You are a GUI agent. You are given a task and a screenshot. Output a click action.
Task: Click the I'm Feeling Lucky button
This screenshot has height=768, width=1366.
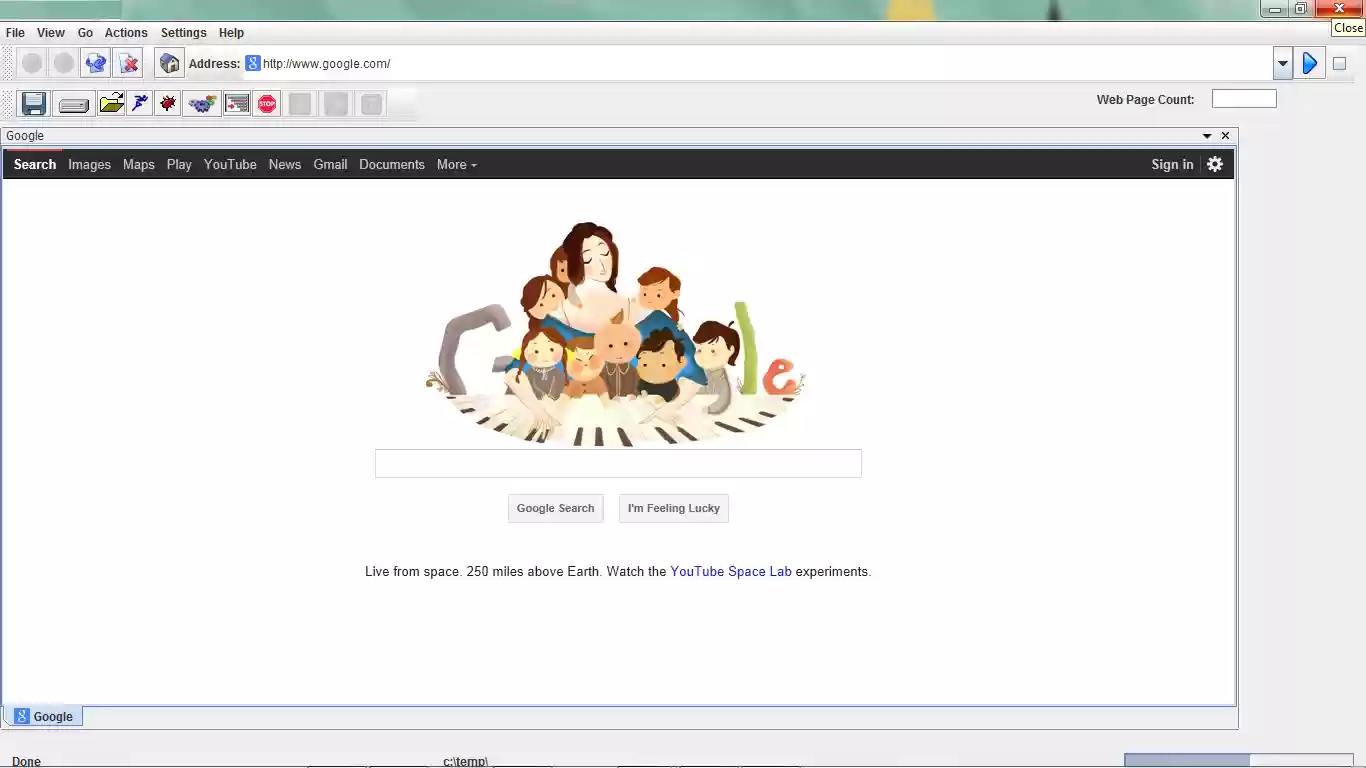(673, 508)
